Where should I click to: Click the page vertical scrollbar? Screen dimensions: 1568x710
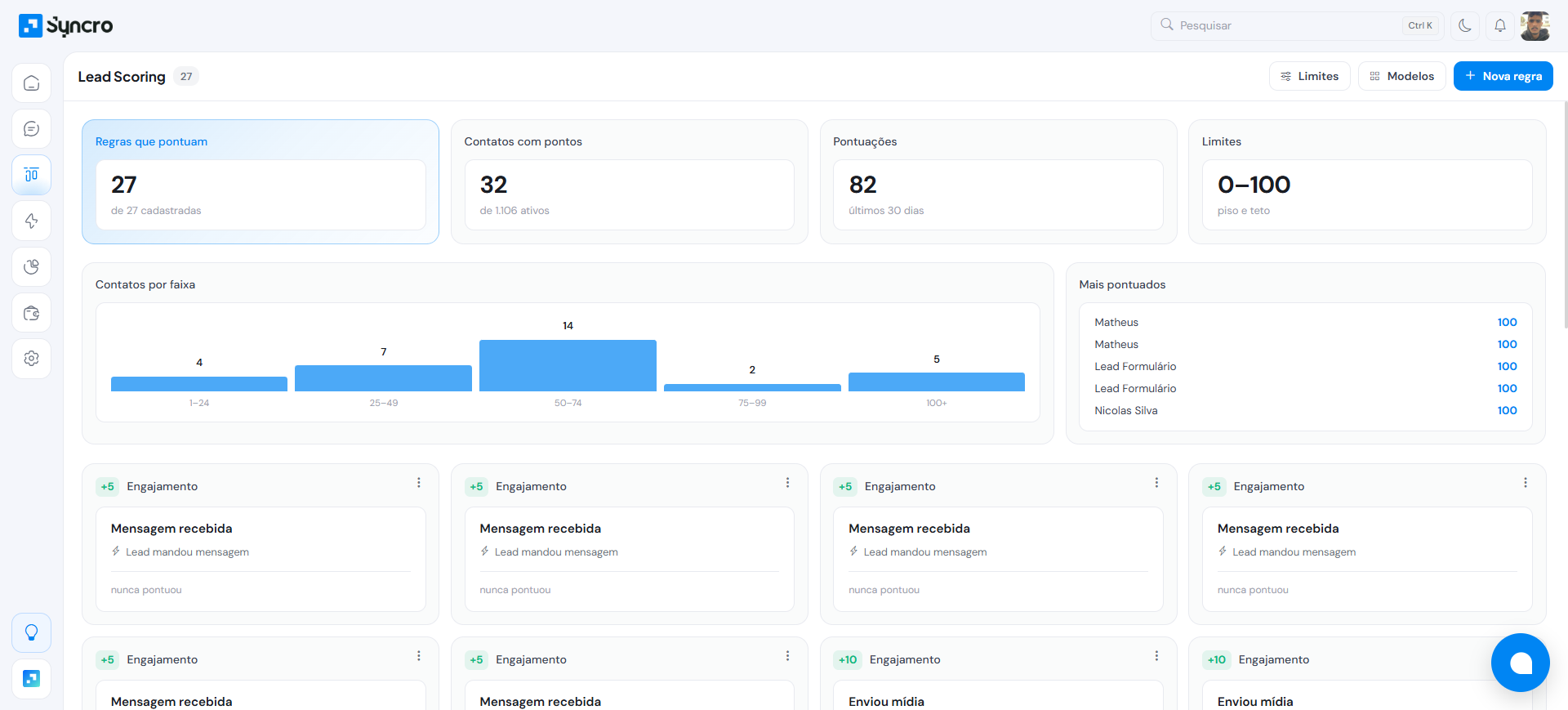[x=1565, y=216]
